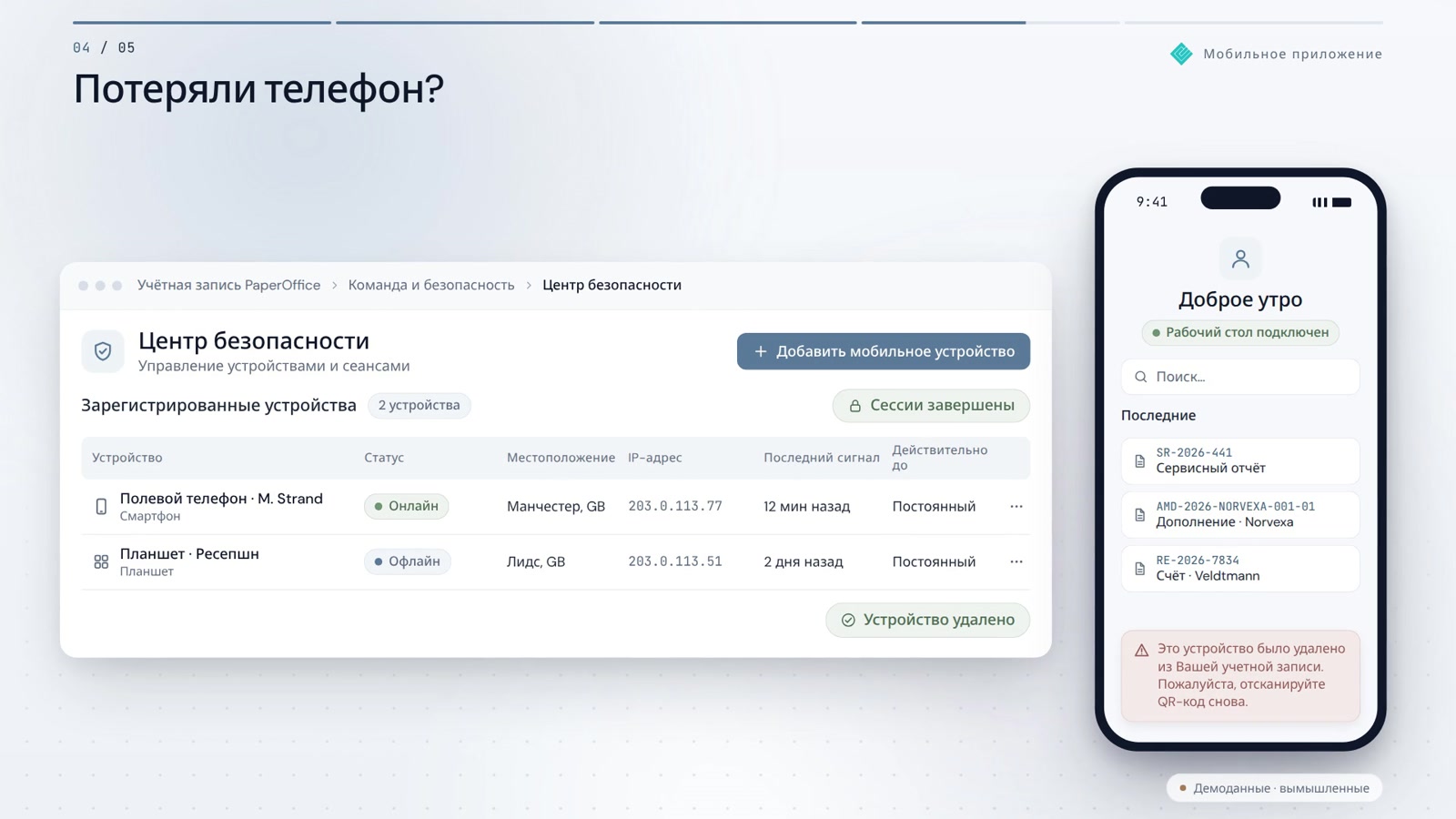Tap the user avatar icon on phone
The image size is (1456, 819).
click(x=1240, y=259)
